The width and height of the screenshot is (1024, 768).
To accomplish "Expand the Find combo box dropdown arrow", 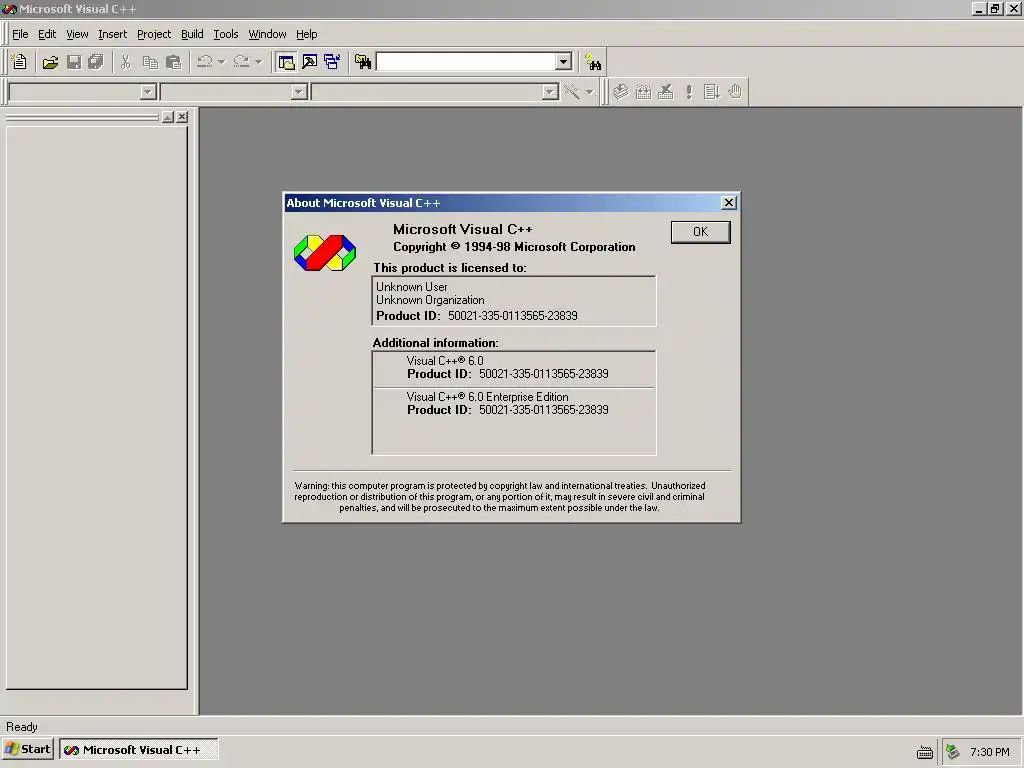I will click(564, 62).
